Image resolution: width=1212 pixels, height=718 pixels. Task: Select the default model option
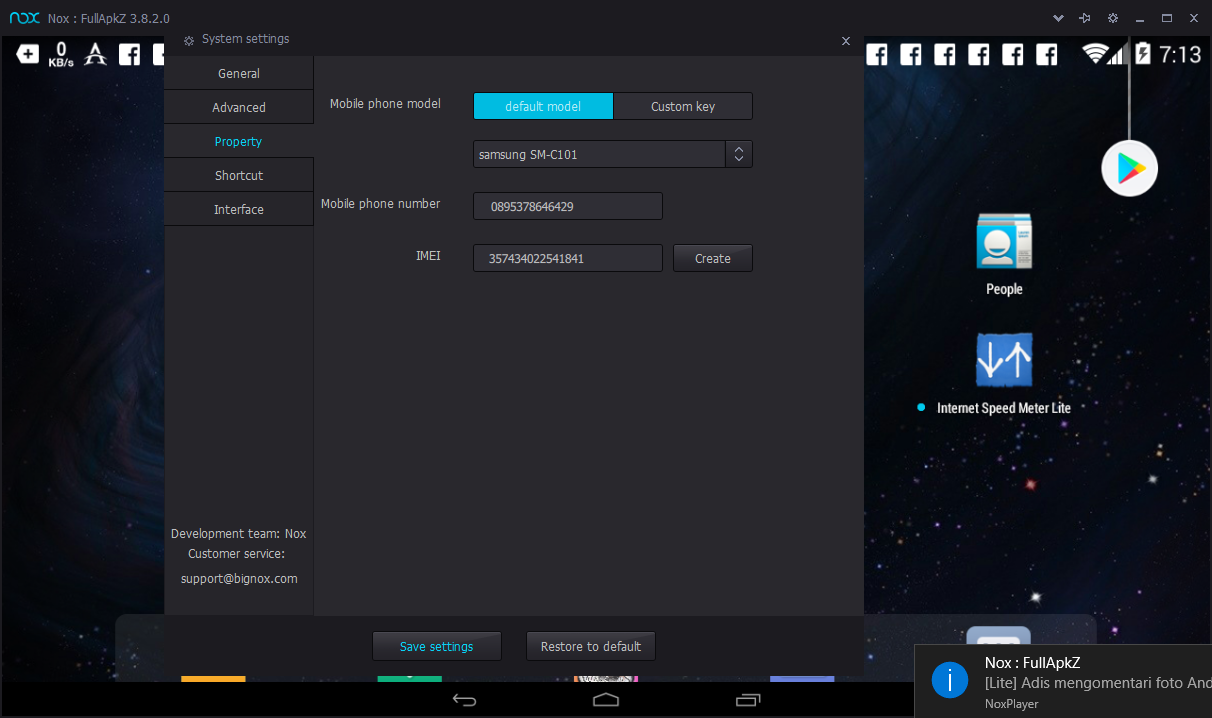(543, 106)
